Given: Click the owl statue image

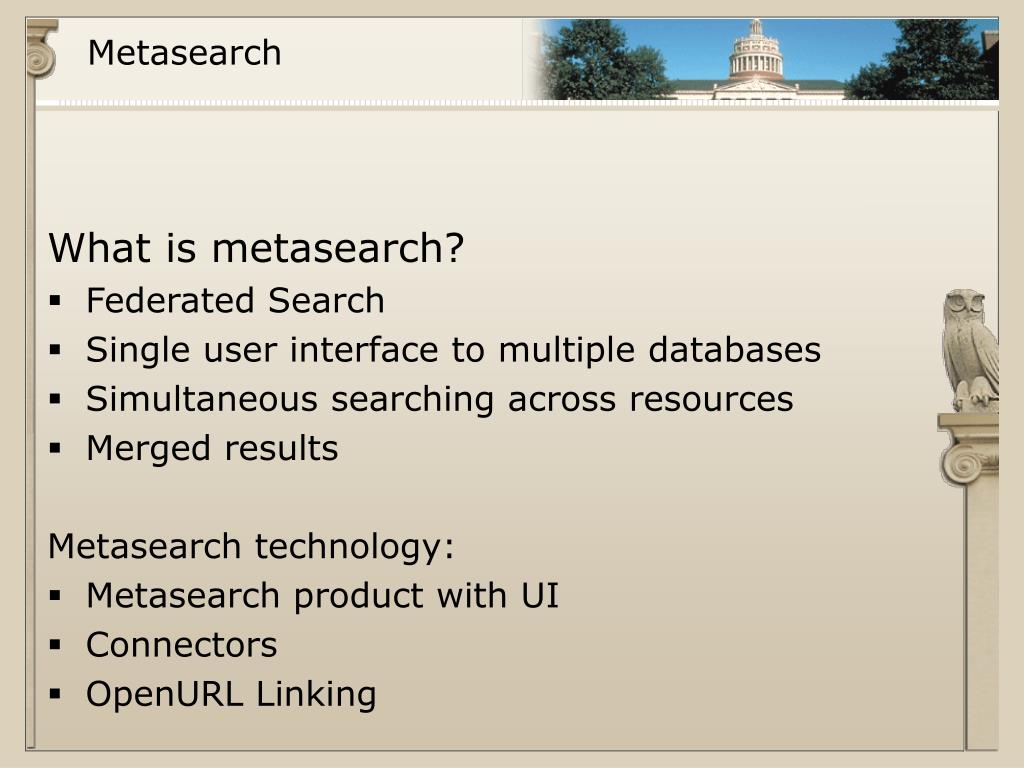Looking at the screenshot, I should (971, 350).
